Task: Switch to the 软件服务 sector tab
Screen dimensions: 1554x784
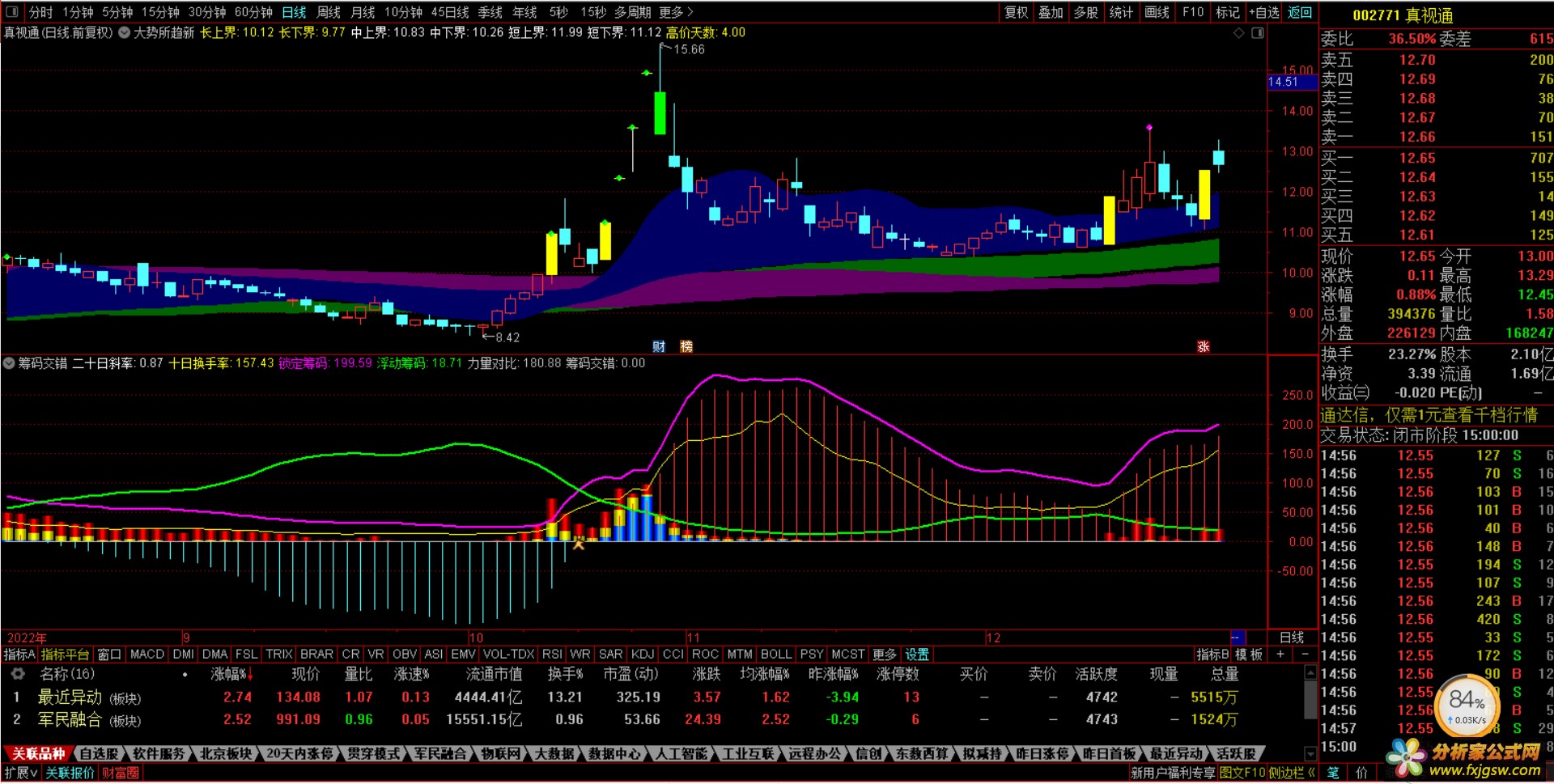Action: tap(159, 753)
